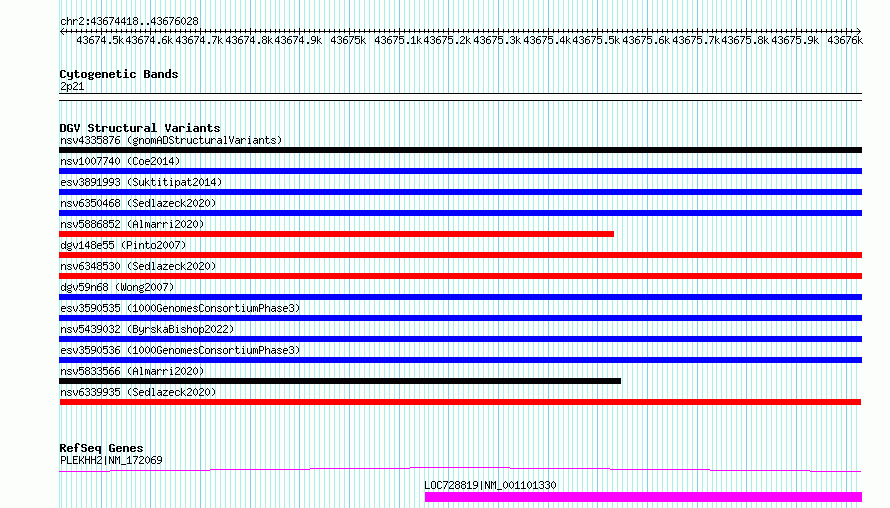
Task: Open variant esv3891993 (Suktitipat2014) label
Action: click(141, 182)
